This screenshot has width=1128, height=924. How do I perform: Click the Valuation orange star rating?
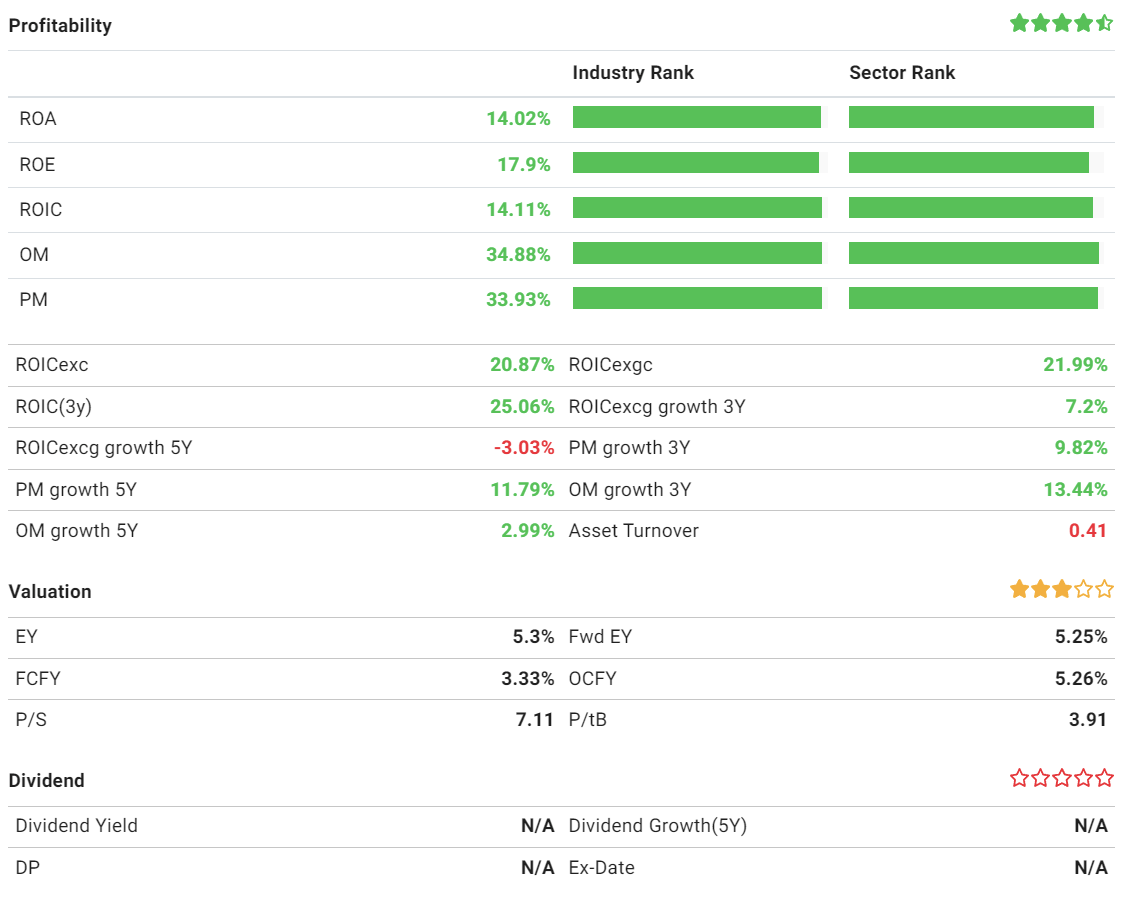[1061, 589]
